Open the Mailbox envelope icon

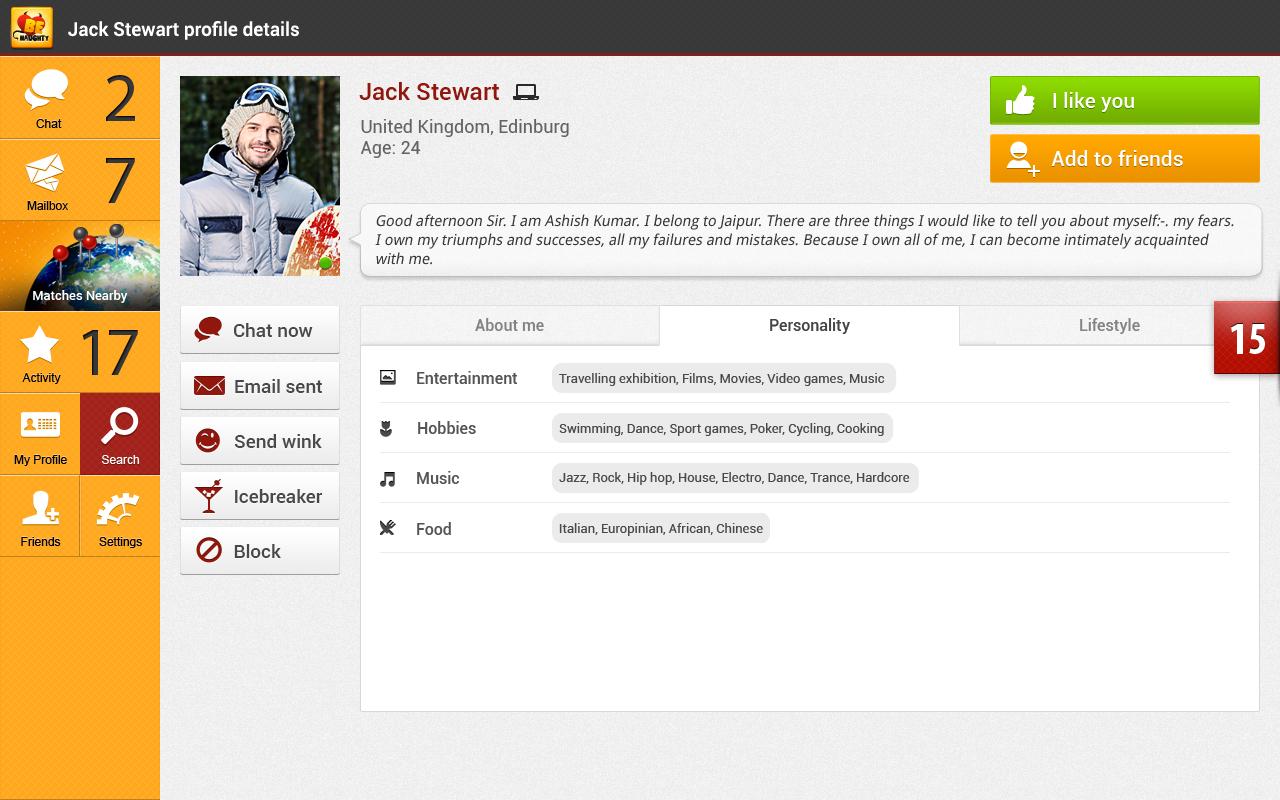[46, 175]
